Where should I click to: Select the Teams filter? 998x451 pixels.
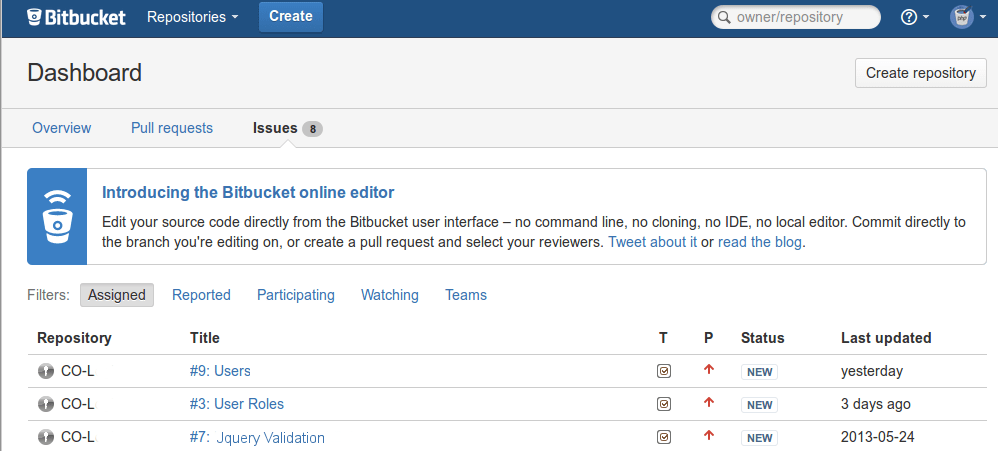[x=466, y=295]
